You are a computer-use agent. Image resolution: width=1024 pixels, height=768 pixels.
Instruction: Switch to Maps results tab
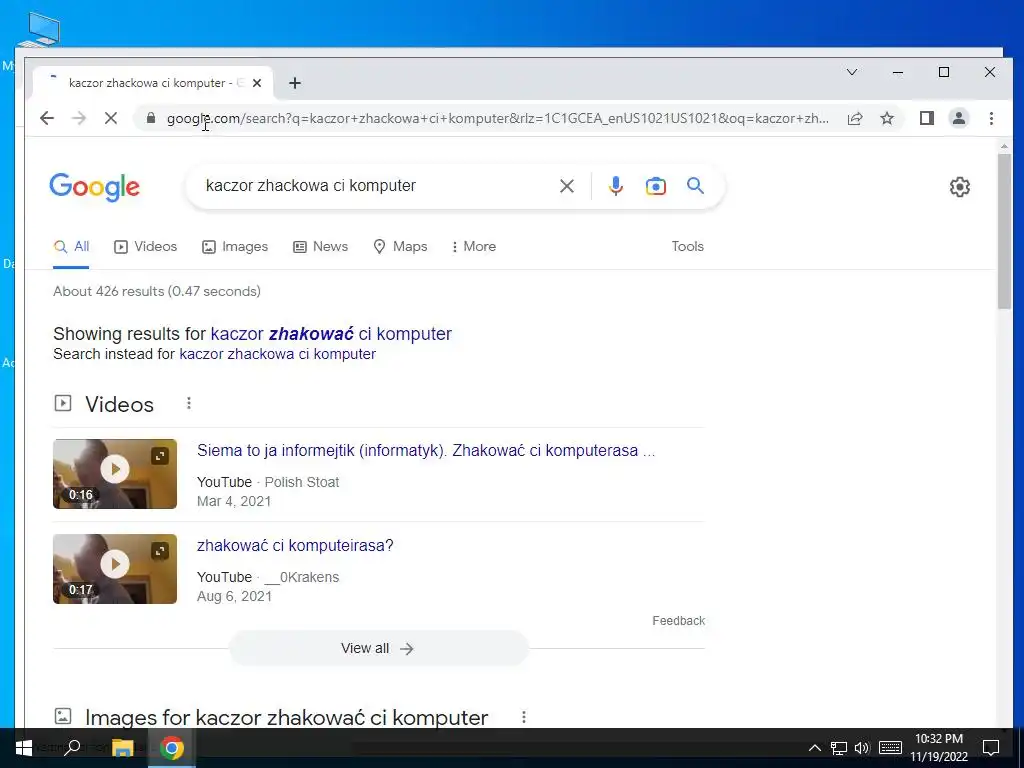point(400,247)
